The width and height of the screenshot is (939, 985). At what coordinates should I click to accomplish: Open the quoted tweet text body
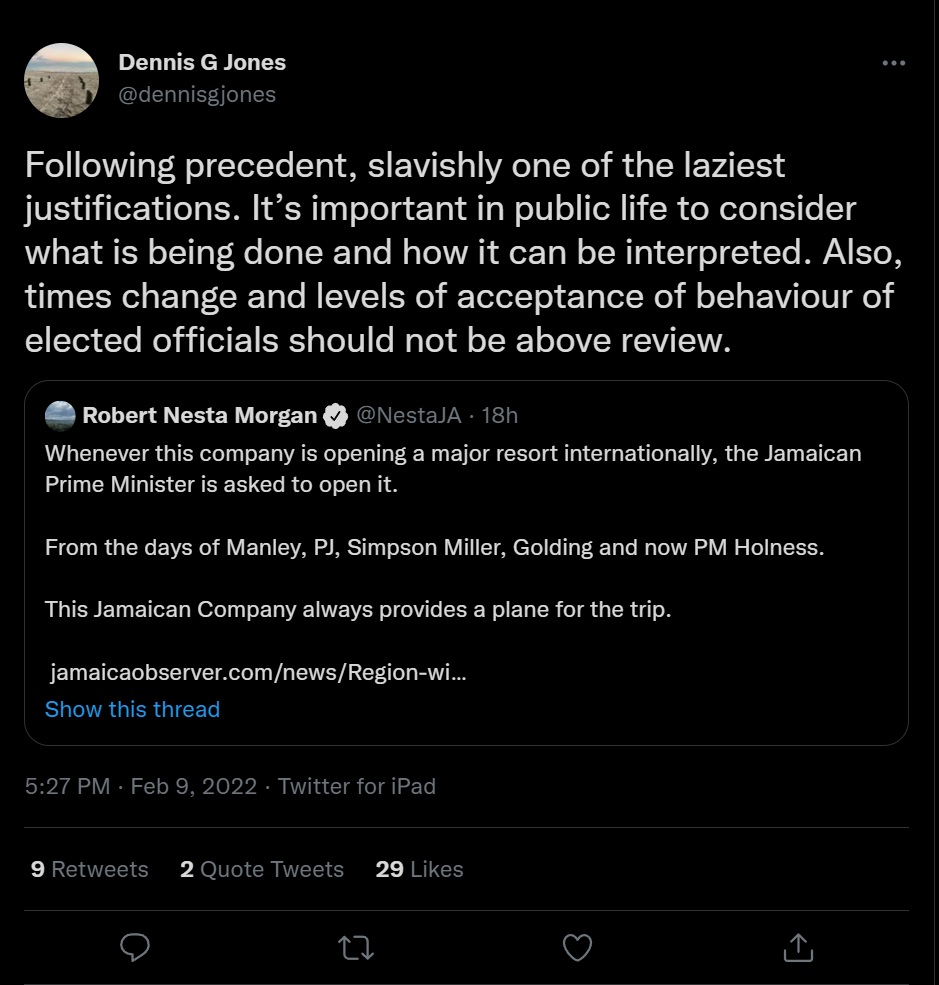pyautogui.click(x=452, y=548)
